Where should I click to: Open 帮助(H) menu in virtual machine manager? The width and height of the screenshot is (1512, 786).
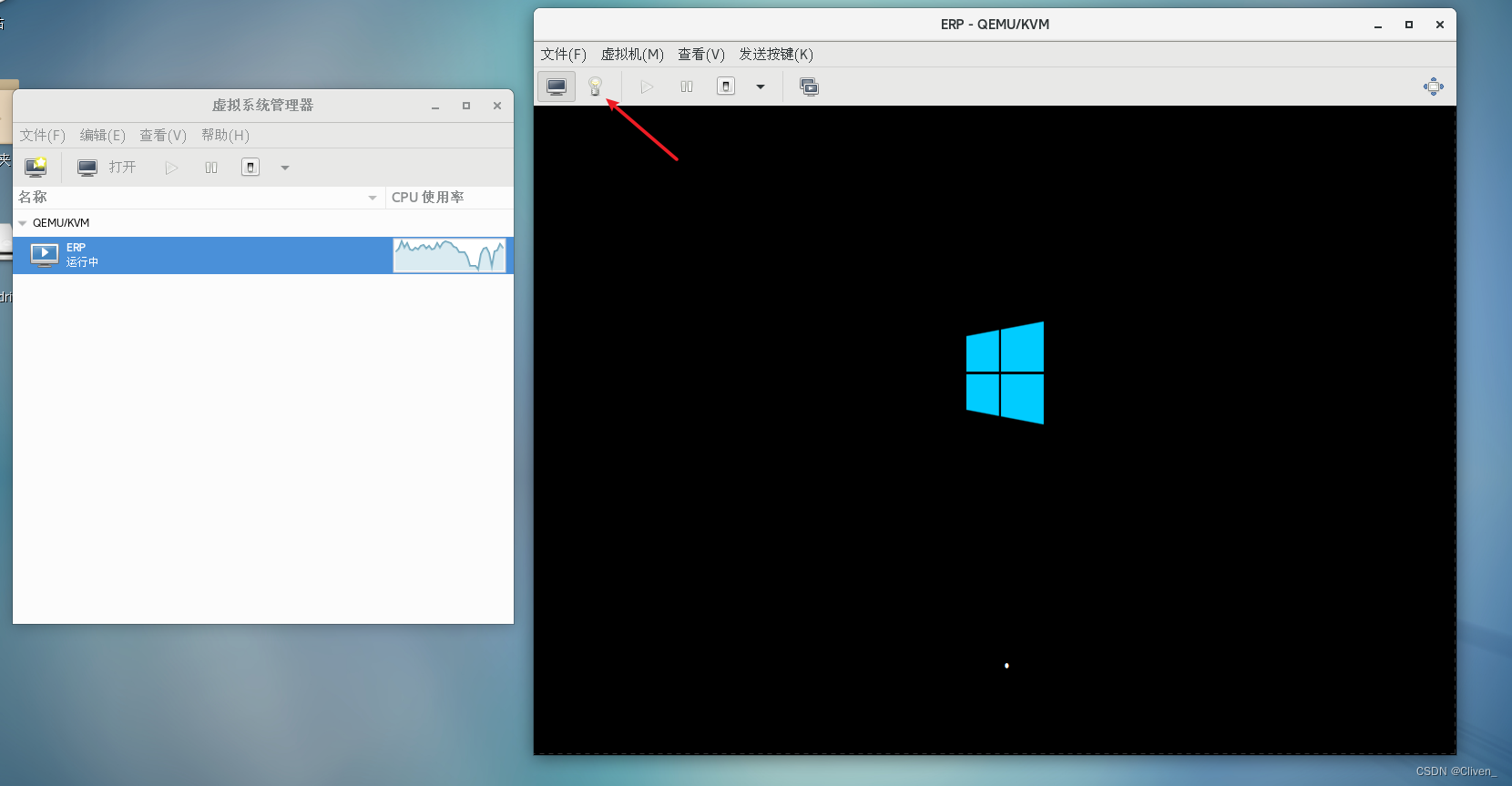coord(225,136)
